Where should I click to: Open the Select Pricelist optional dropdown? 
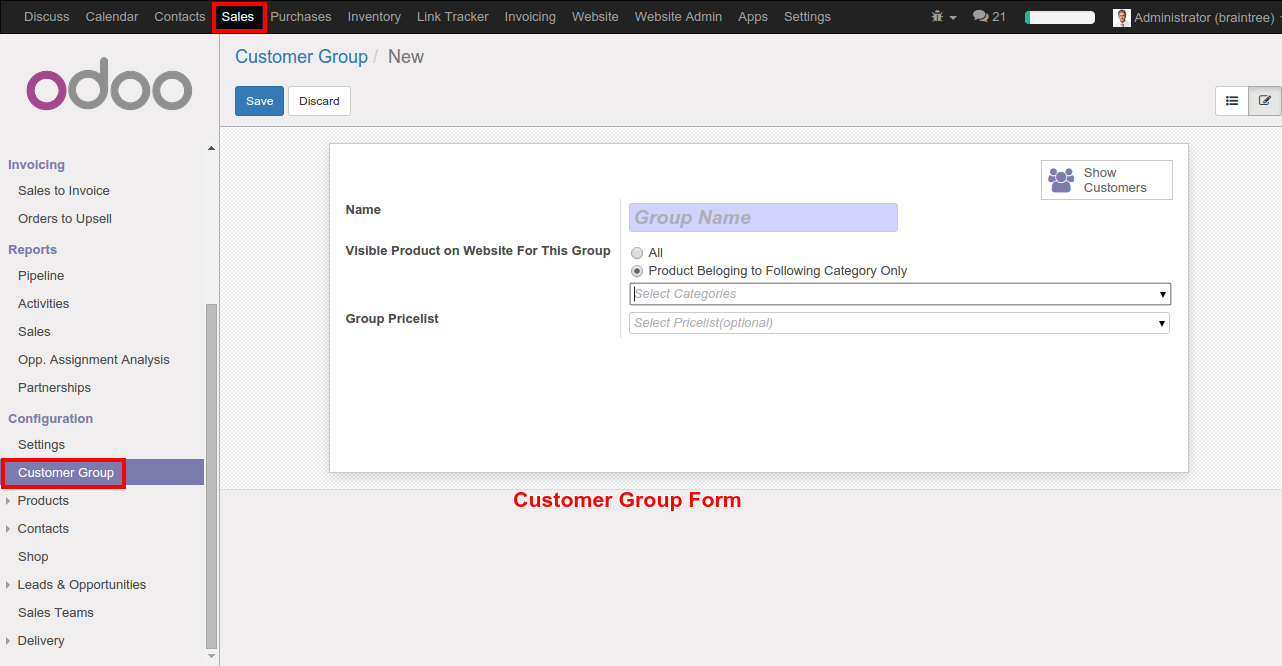click(898, 322)
